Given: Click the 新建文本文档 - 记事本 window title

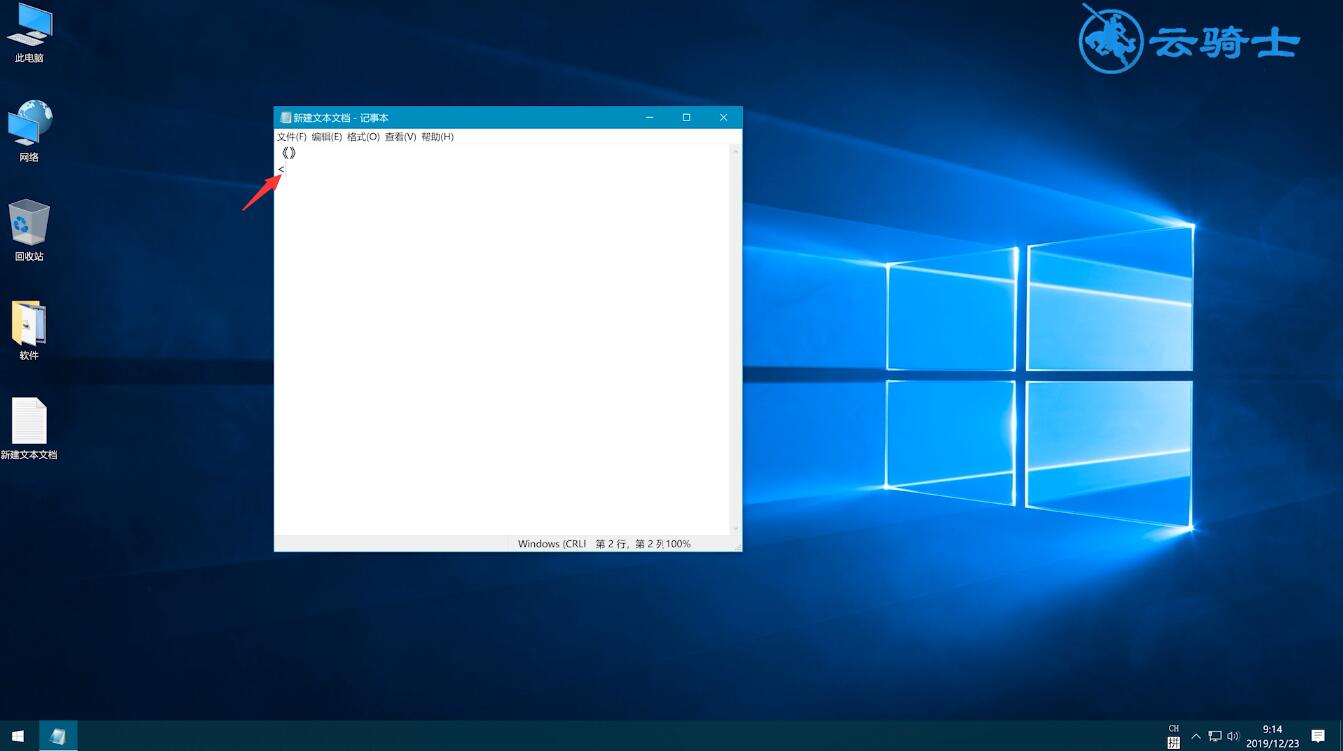Looking at the screenshot, I should 341,118.
